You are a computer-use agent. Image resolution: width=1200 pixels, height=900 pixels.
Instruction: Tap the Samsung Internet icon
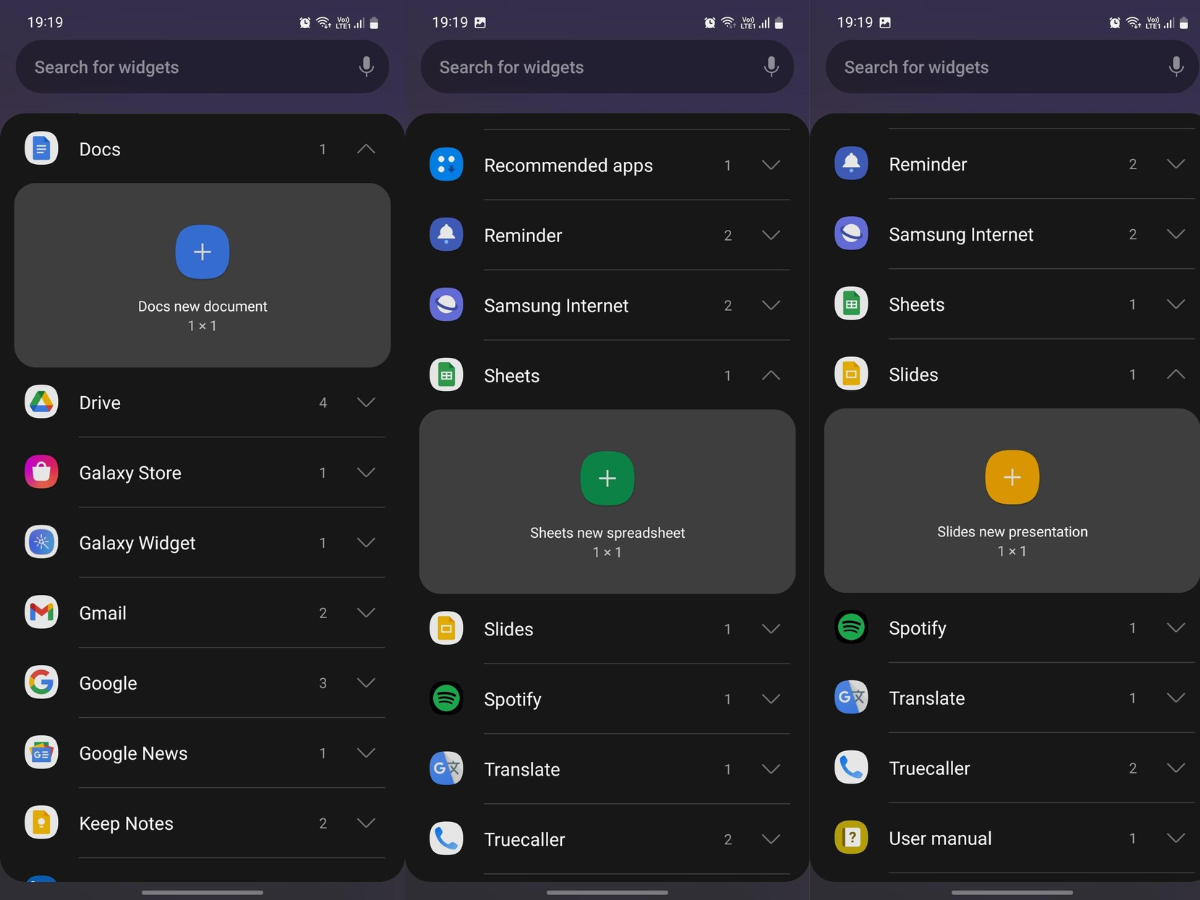pyautogui.click(x=446, y=306)
